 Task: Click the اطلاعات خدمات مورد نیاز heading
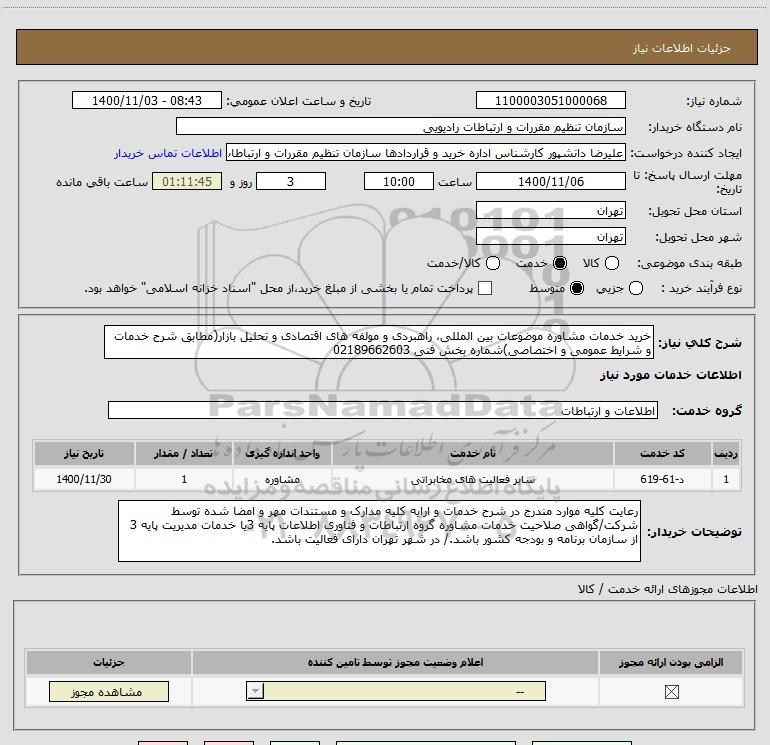[x=670, y=375]
